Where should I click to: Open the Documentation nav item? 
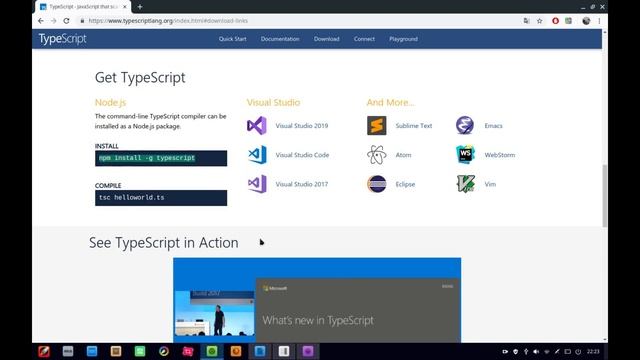coord(280,39)
